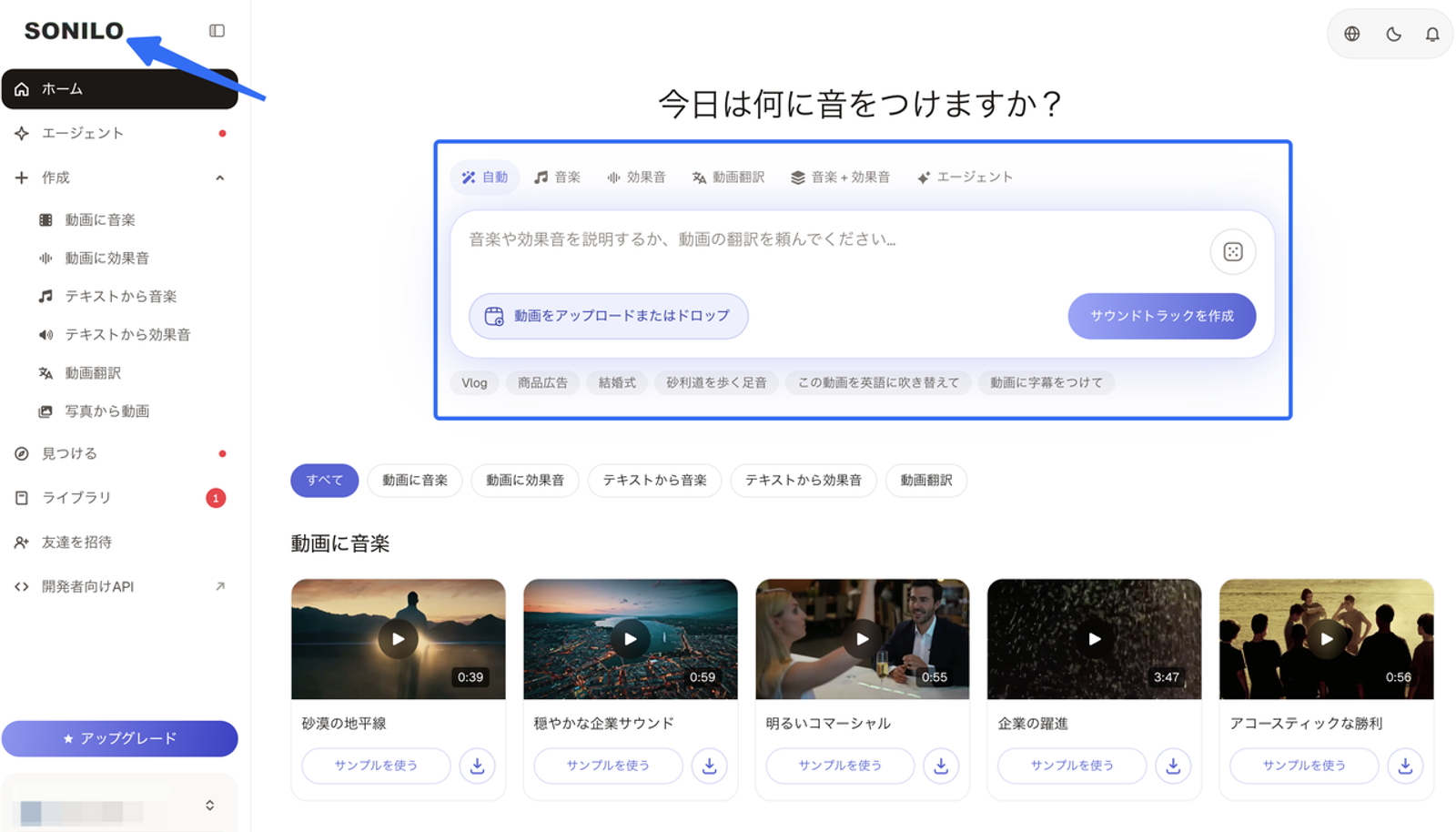Select the 音楽 mode tab
The image size is (1456, 832).
557,178
